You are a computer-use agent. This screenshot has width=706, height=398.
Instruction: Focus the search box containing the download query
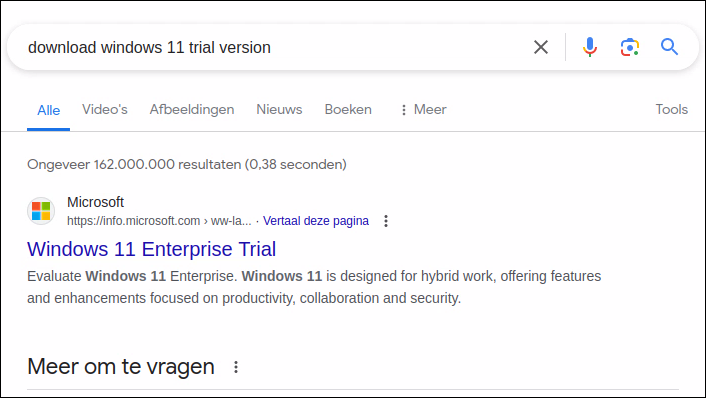[x=270, y=47]
